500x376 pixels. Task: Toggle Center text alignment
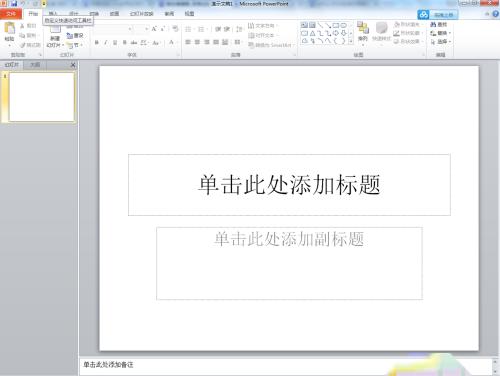click(197, 42)
